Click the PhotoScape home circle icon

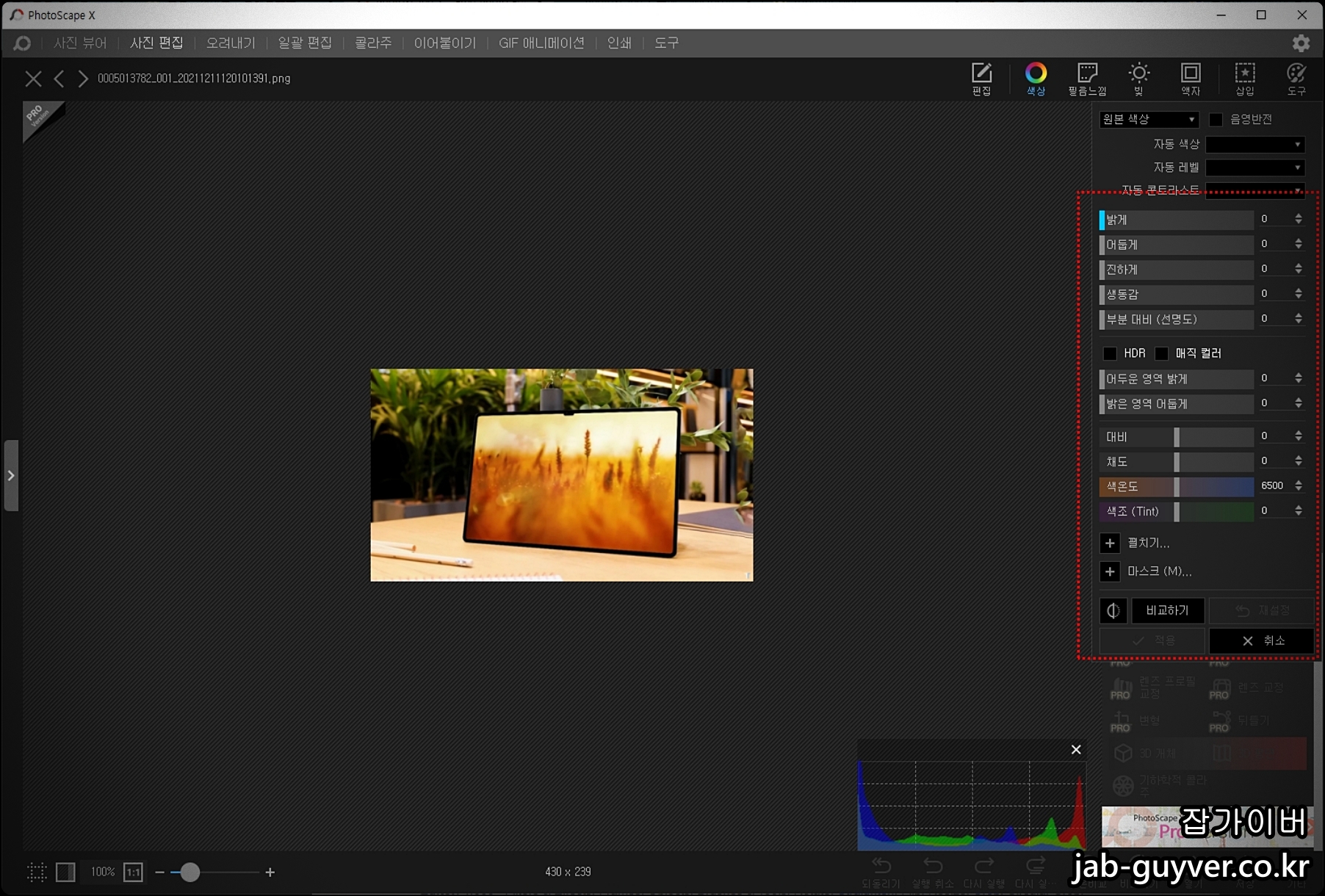23,43
